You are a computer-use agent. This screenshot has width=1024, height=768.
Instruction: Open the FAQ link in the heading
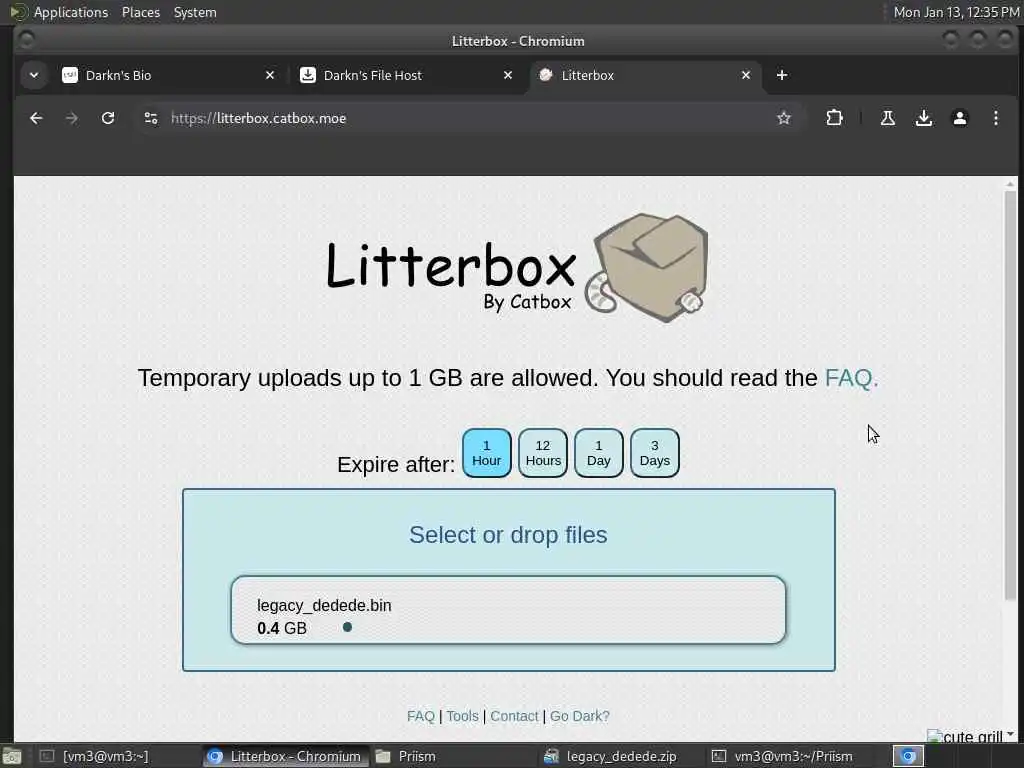pos(851,378)
